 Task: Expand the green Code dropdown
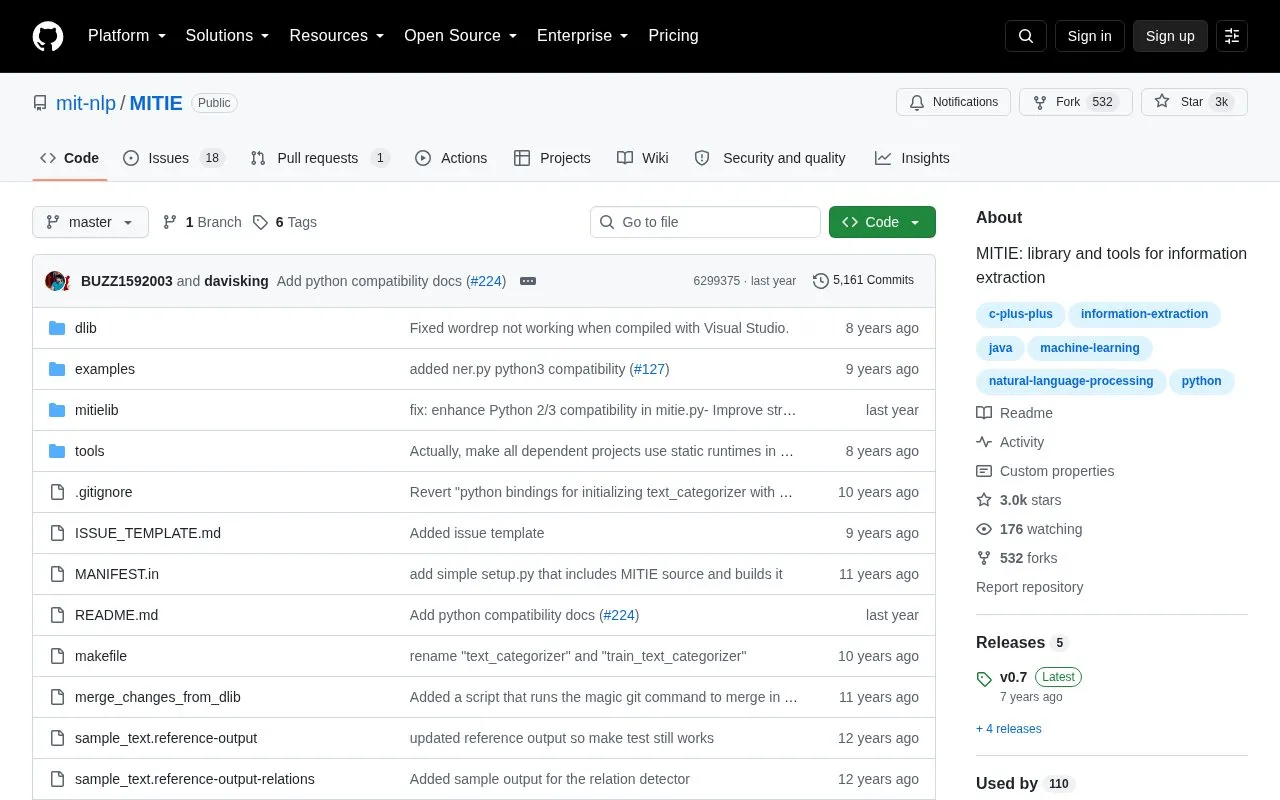(x=882, y=222)
